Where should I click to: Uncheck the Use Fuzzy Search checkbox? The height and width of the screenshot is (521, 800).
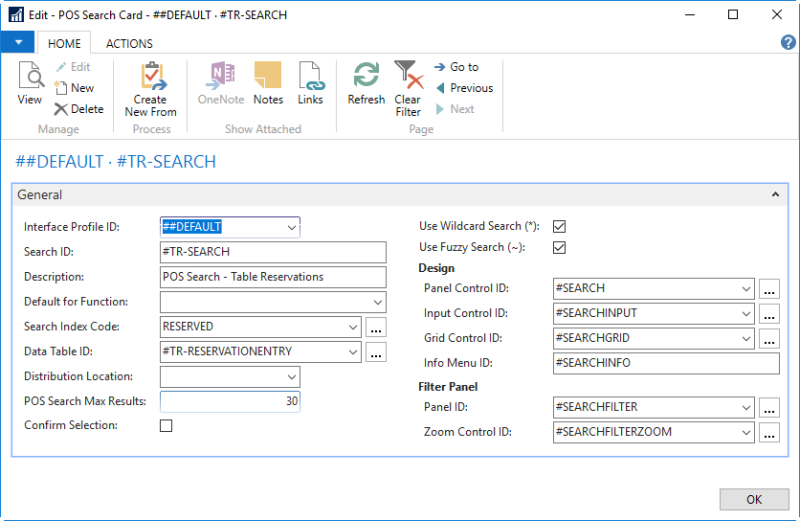560,247
